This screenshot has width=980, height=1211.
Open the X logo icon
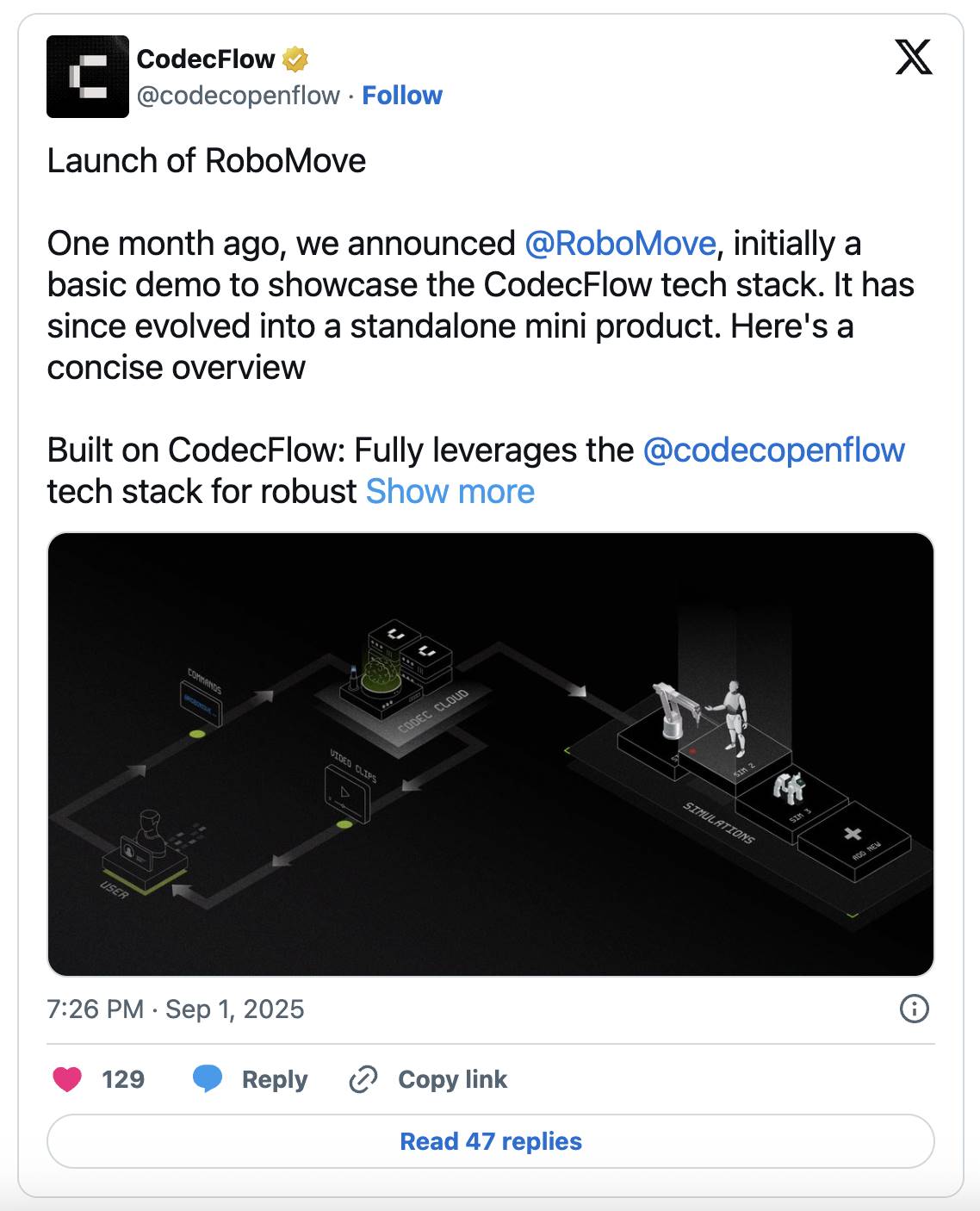pyautogui.click(x=914, y=58)
